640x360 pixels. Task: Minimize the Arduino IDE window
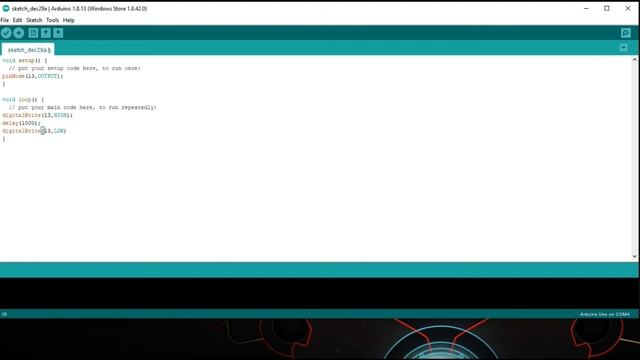click(586, 8)
